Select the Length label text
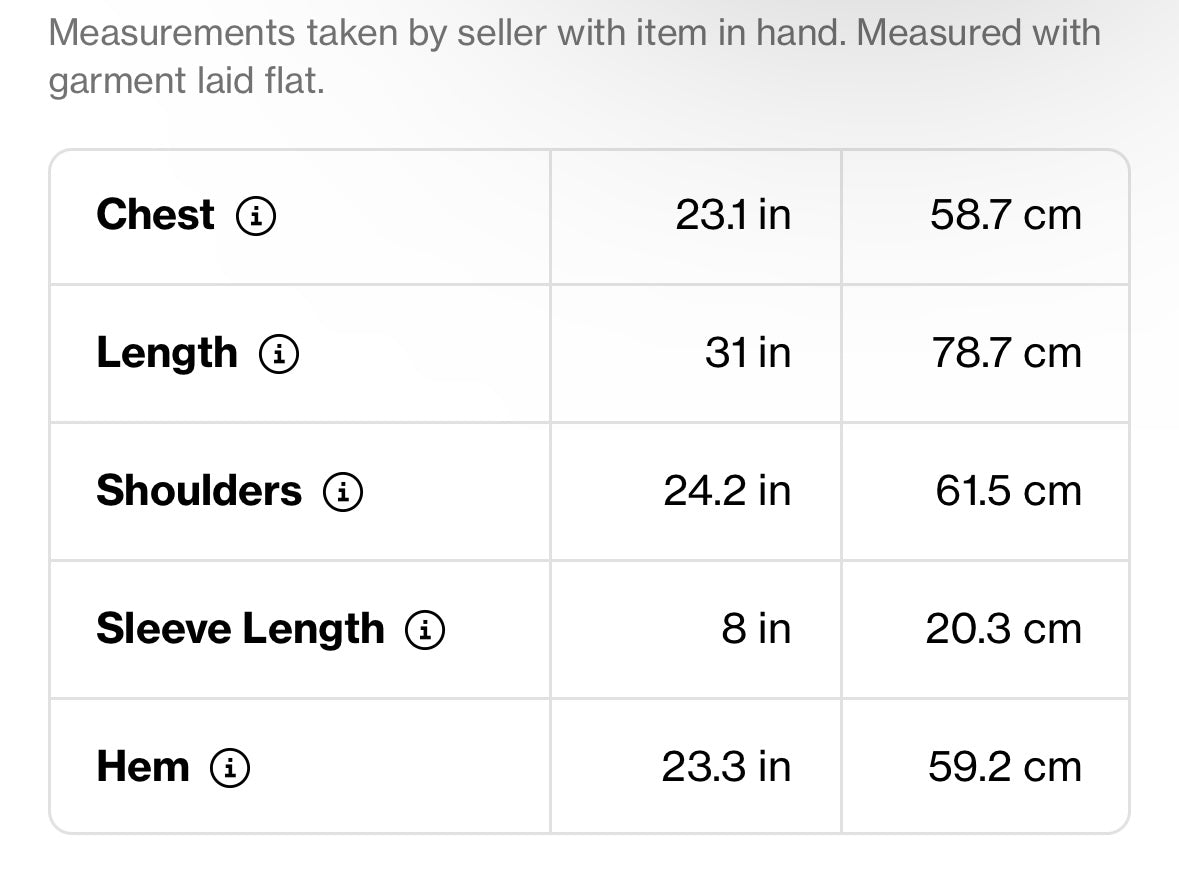Screen dimensions: 1179x873 [167, 353]
